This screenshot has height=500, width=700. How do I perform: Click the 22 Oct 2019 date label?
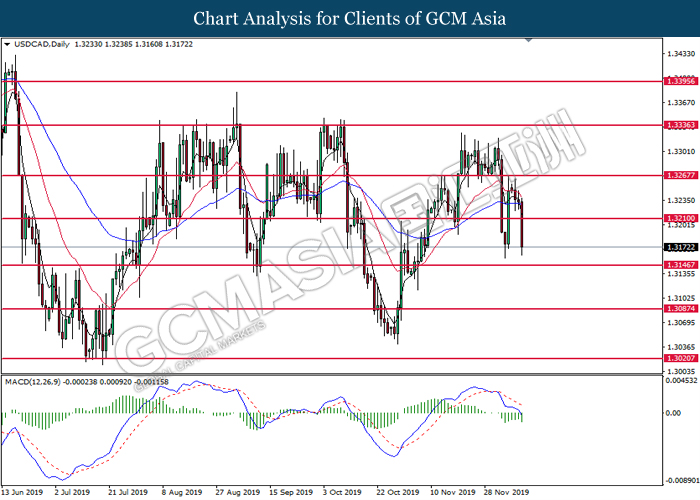pyautogui.click(x=398, y=492)
